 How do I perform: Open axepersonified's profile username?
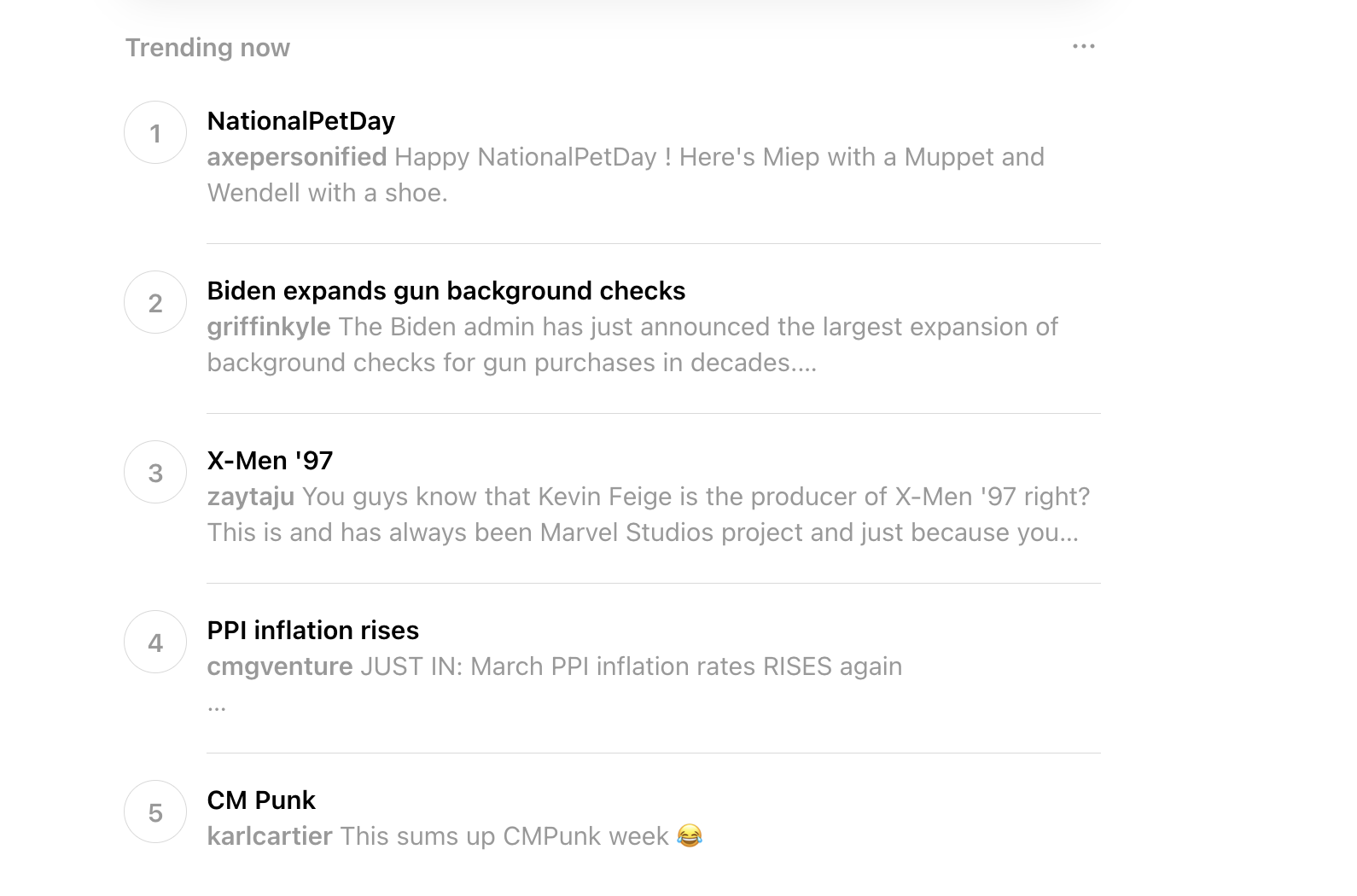click(297, 157)
